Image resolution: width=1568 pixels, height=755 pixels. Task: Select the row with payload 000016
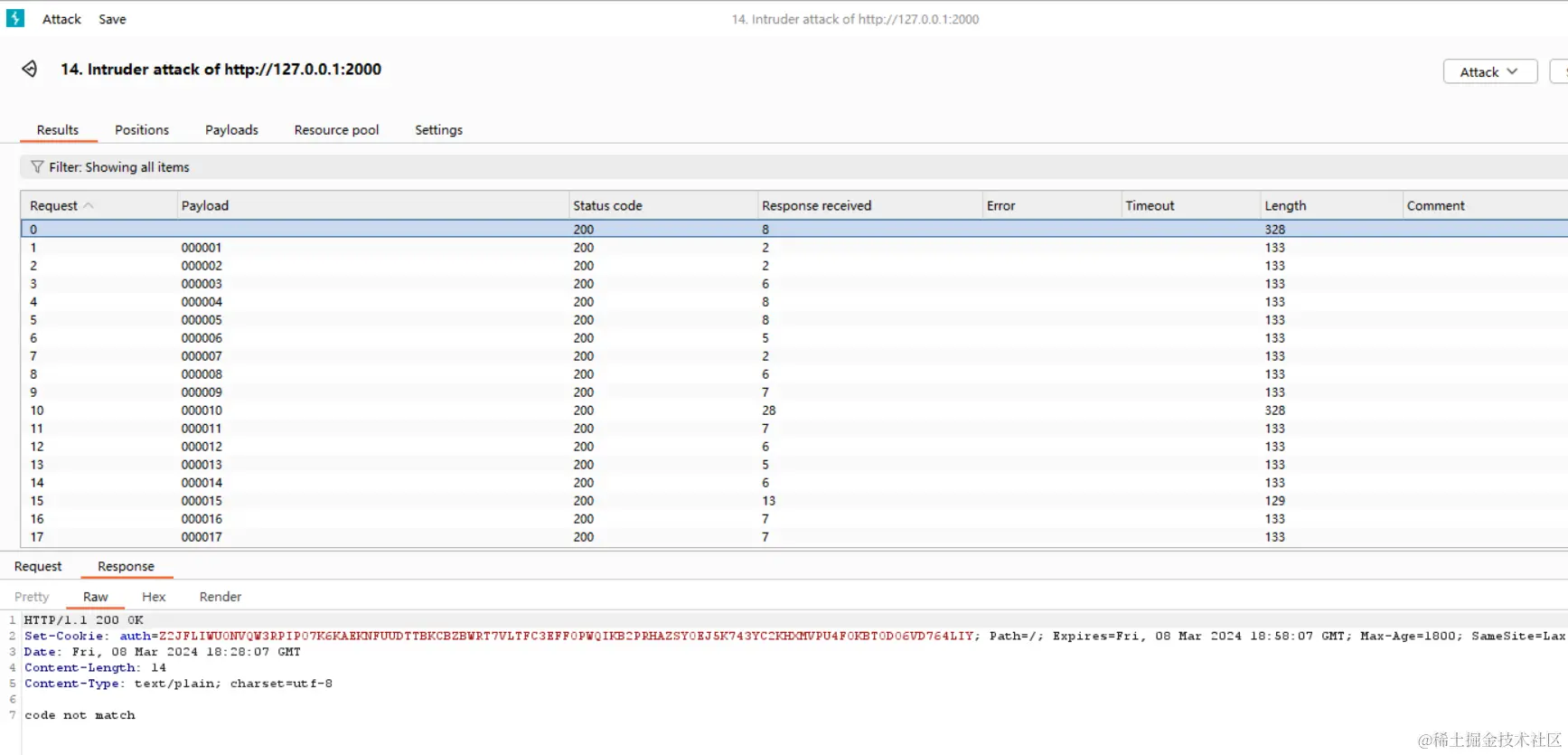(793, 519)
